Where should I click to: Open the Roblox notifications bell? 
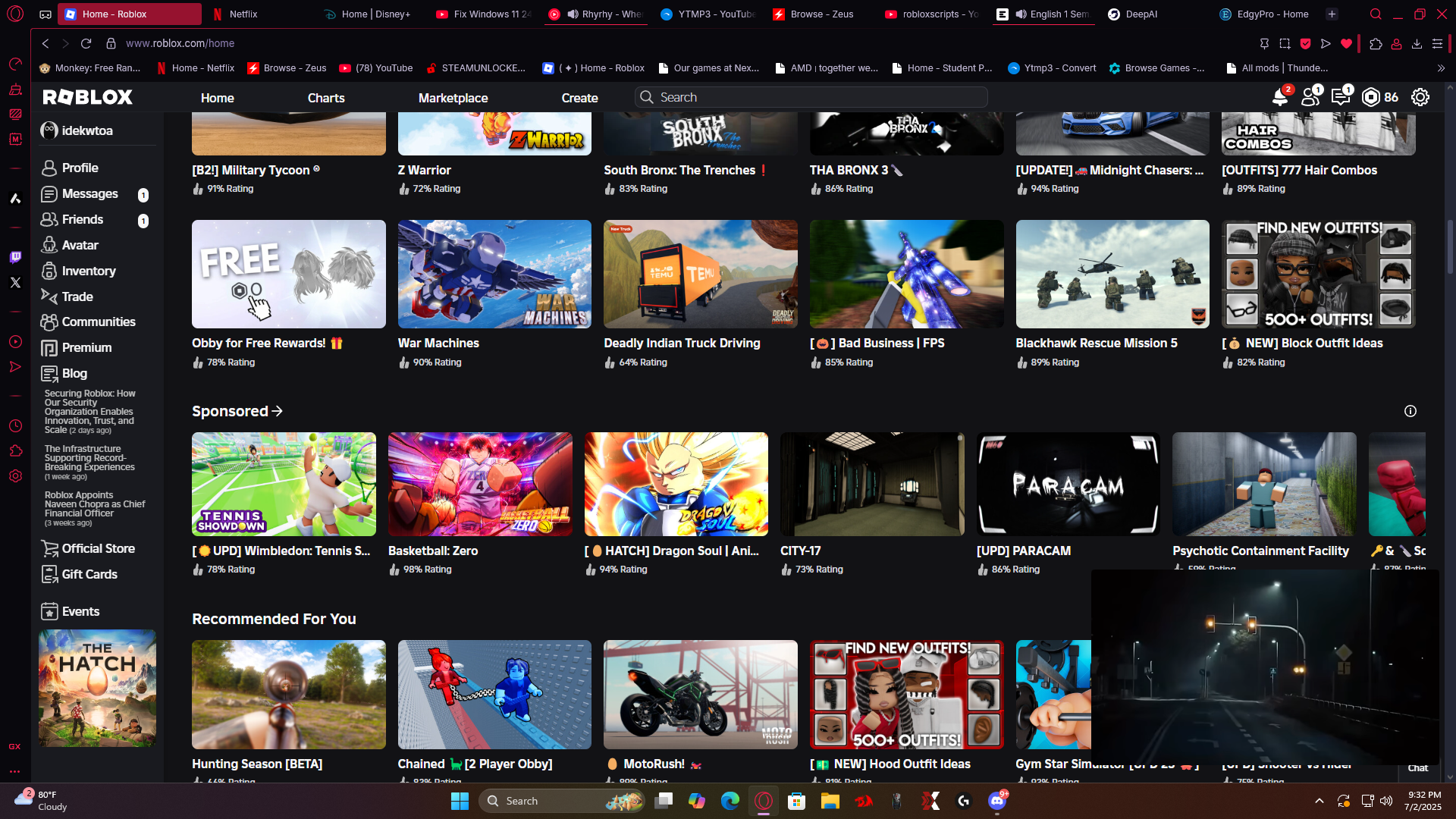pos(1280,97)
